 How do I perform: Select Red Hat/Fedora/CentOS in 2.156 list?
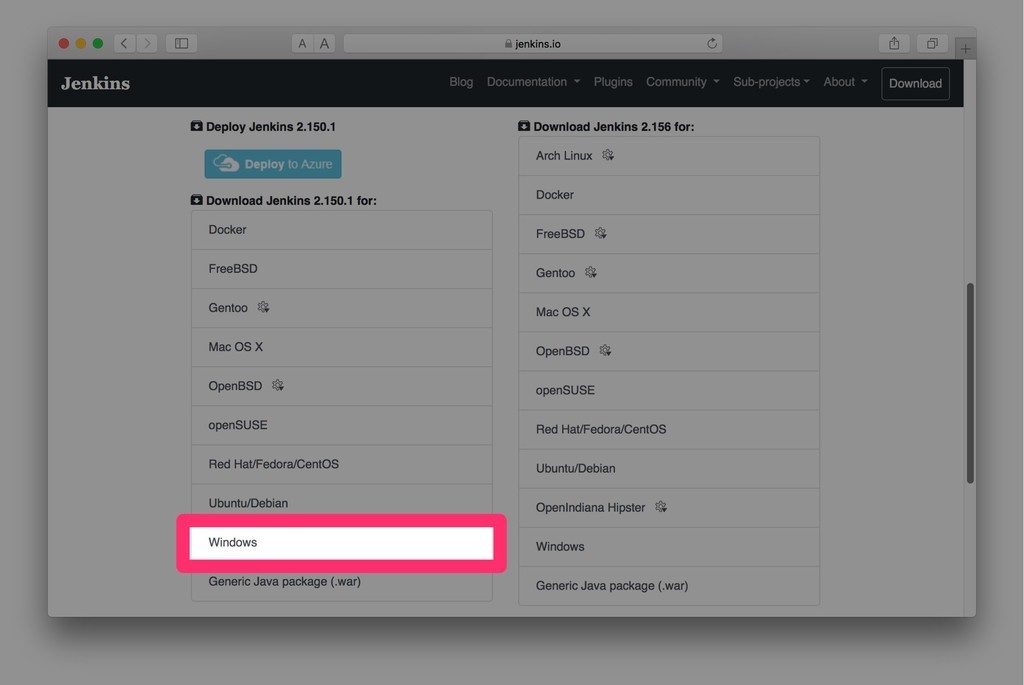[669, 430]
